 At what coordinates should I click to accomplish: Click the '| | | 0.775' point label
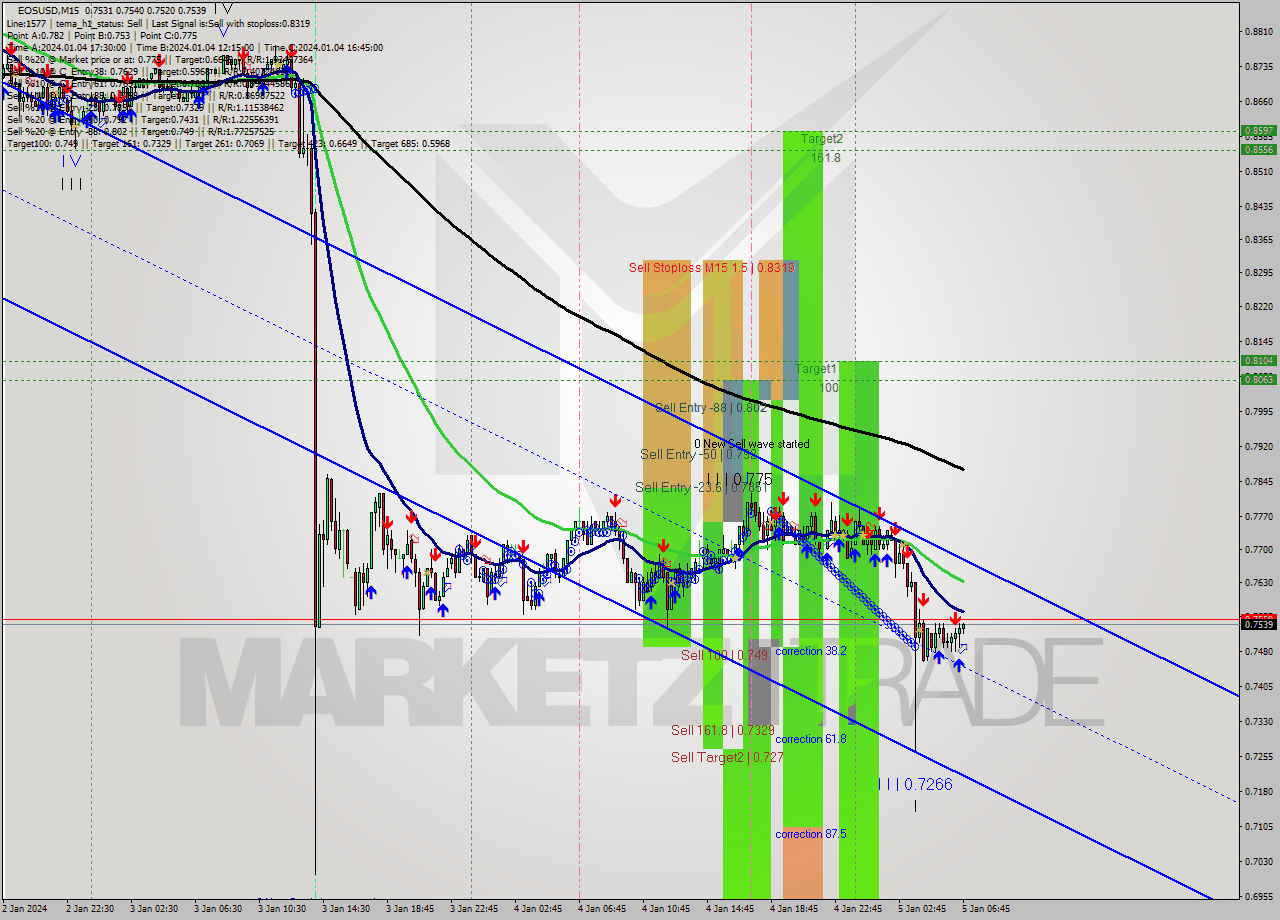[x=738, y=479]
